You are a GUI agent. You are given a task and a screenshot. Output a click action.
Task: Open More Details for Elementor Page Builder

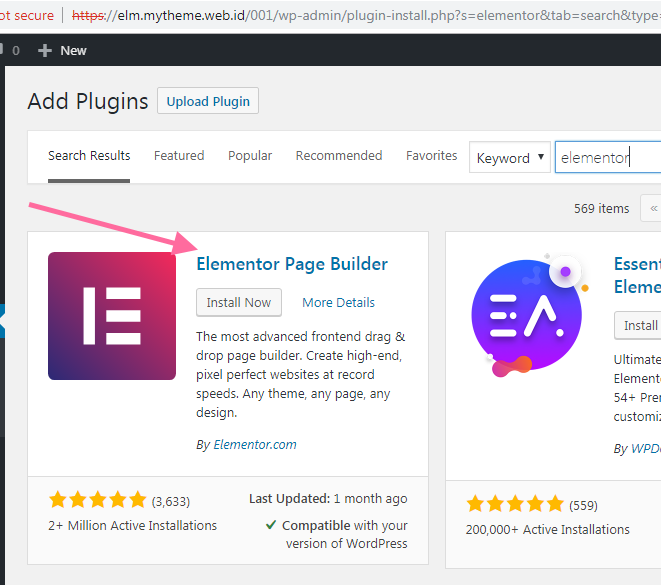(x=339, y=303)
